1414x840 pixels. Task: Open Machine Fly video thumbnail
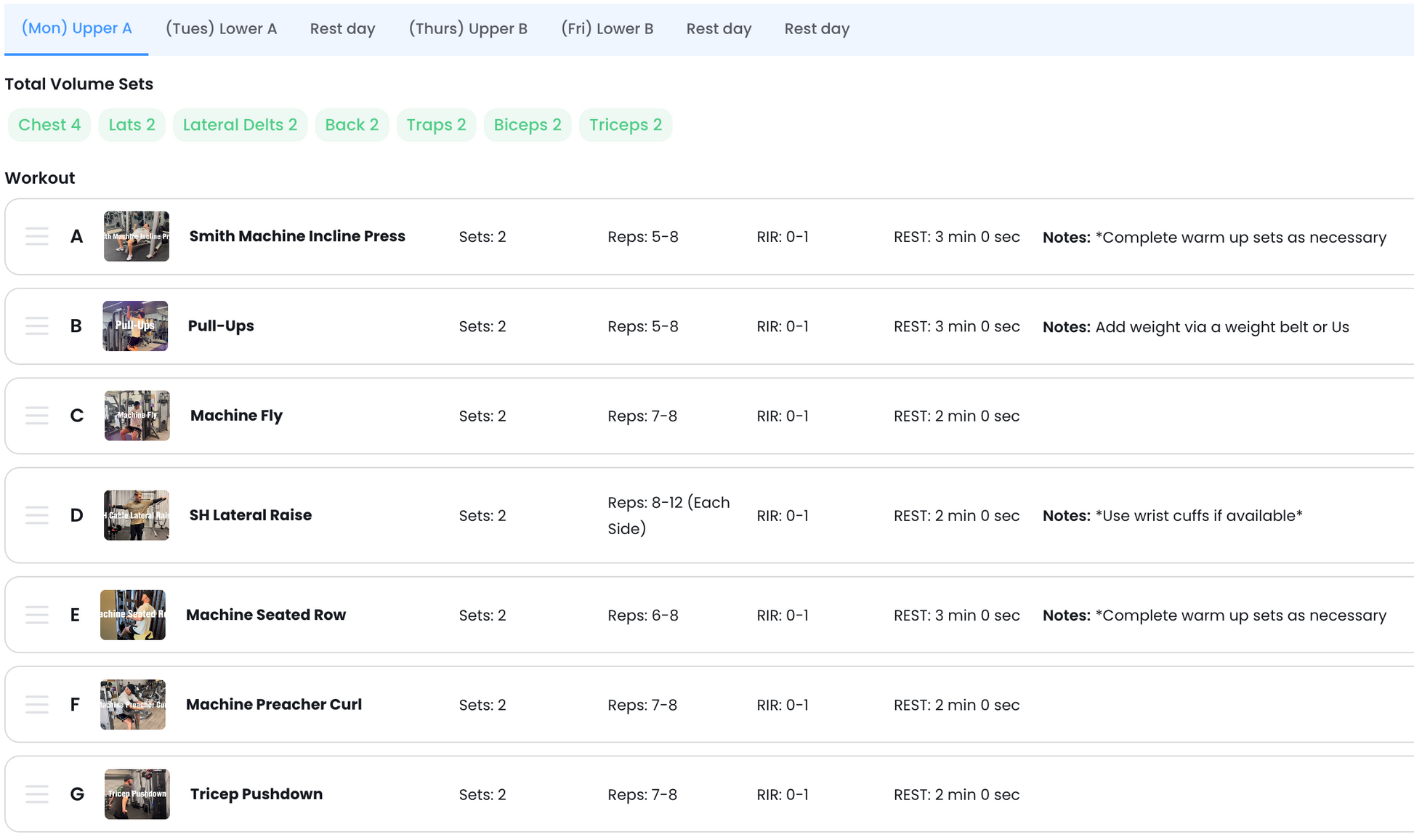(137, 416)
